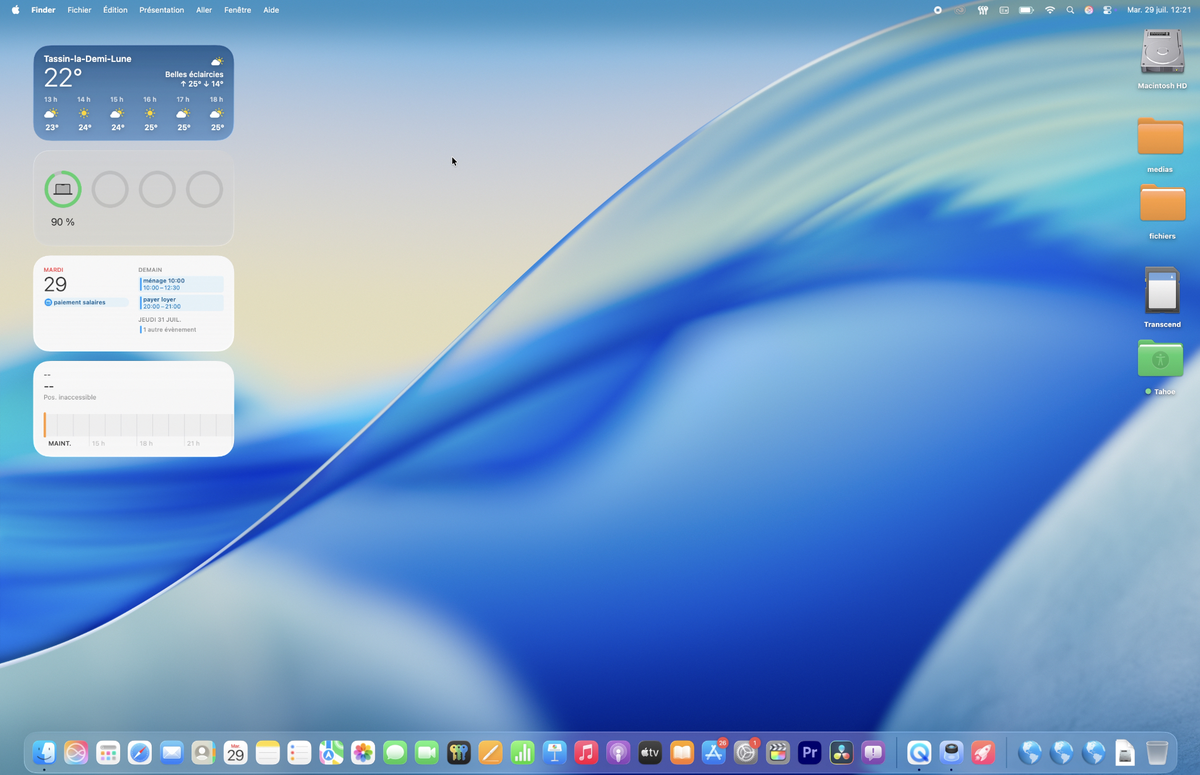This screenshot has height=775, width=1200.
Task: Launch DaVinci Resolve from the Dock
Action: tap(840, 752)
